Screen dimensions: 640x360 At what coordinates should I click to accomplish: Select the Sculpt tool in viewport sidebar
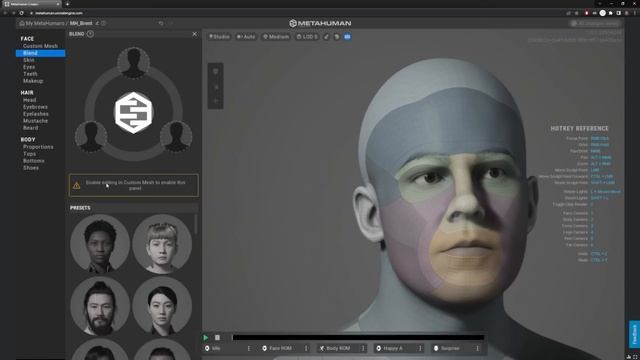click(216, 101)
